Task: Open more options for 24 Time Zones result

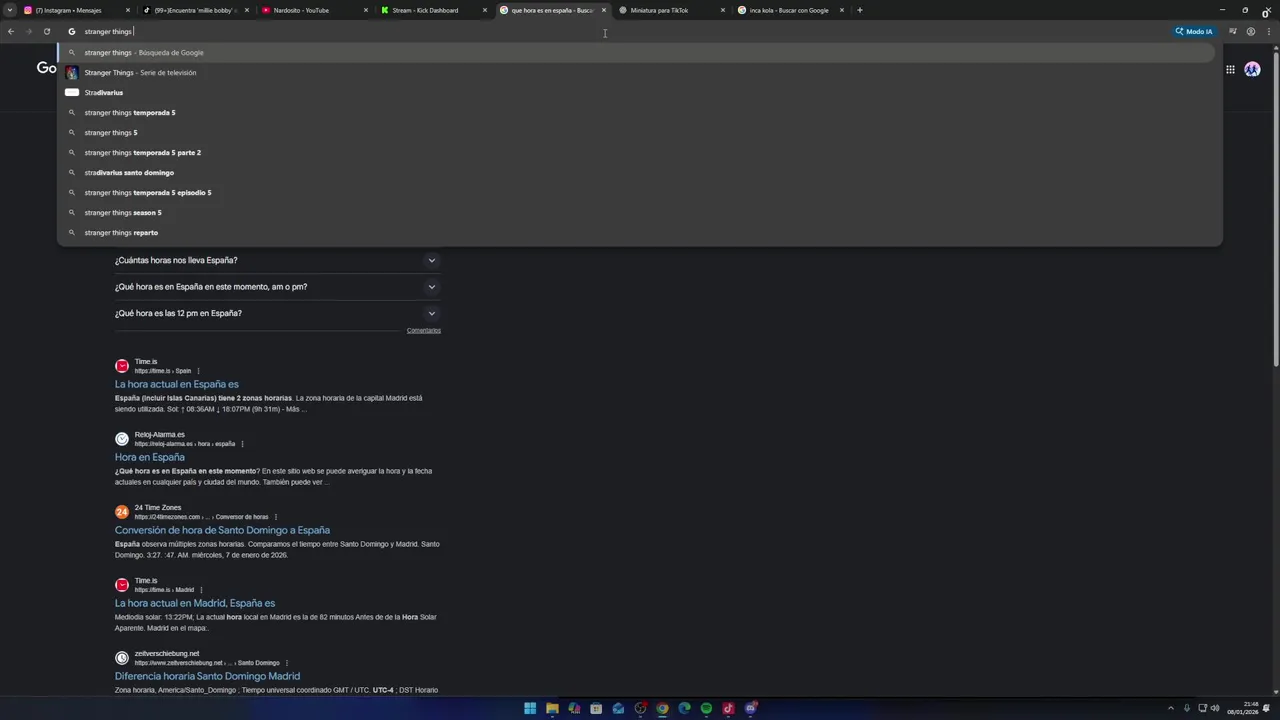Action: pos(276,517)
